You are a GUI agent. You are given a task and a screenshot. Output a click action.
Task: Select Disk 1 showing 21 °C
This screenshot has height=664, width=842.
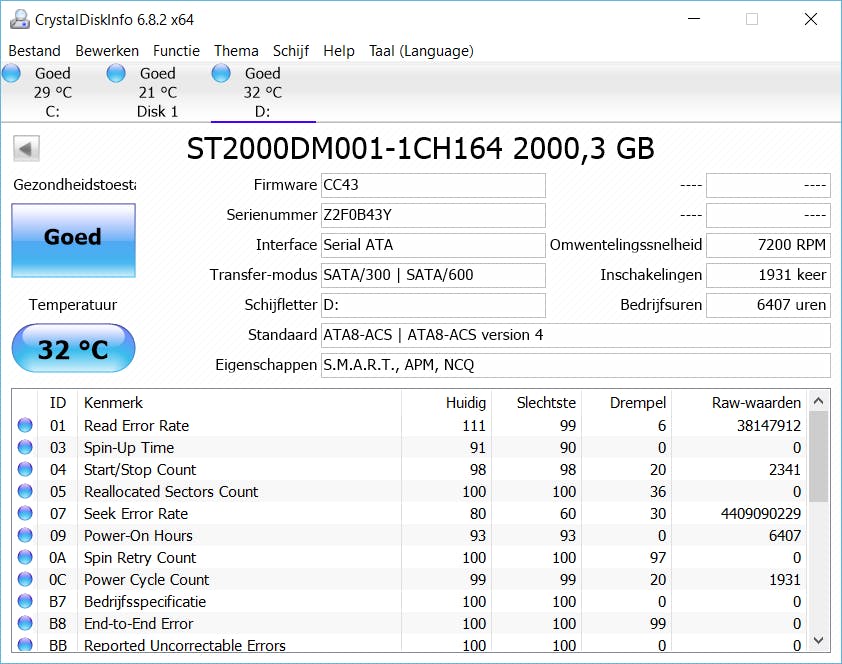point(115,72)
